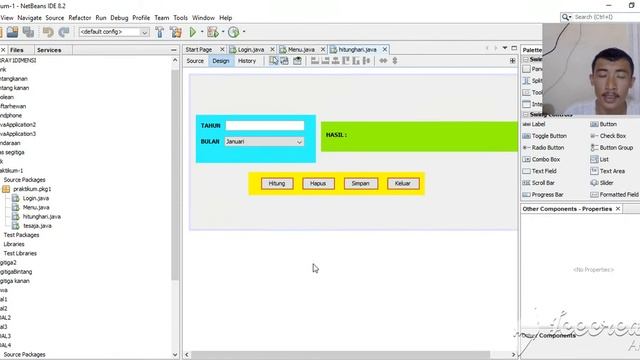
Task: Switch to the Source view tab
Action: pos(195,61)
